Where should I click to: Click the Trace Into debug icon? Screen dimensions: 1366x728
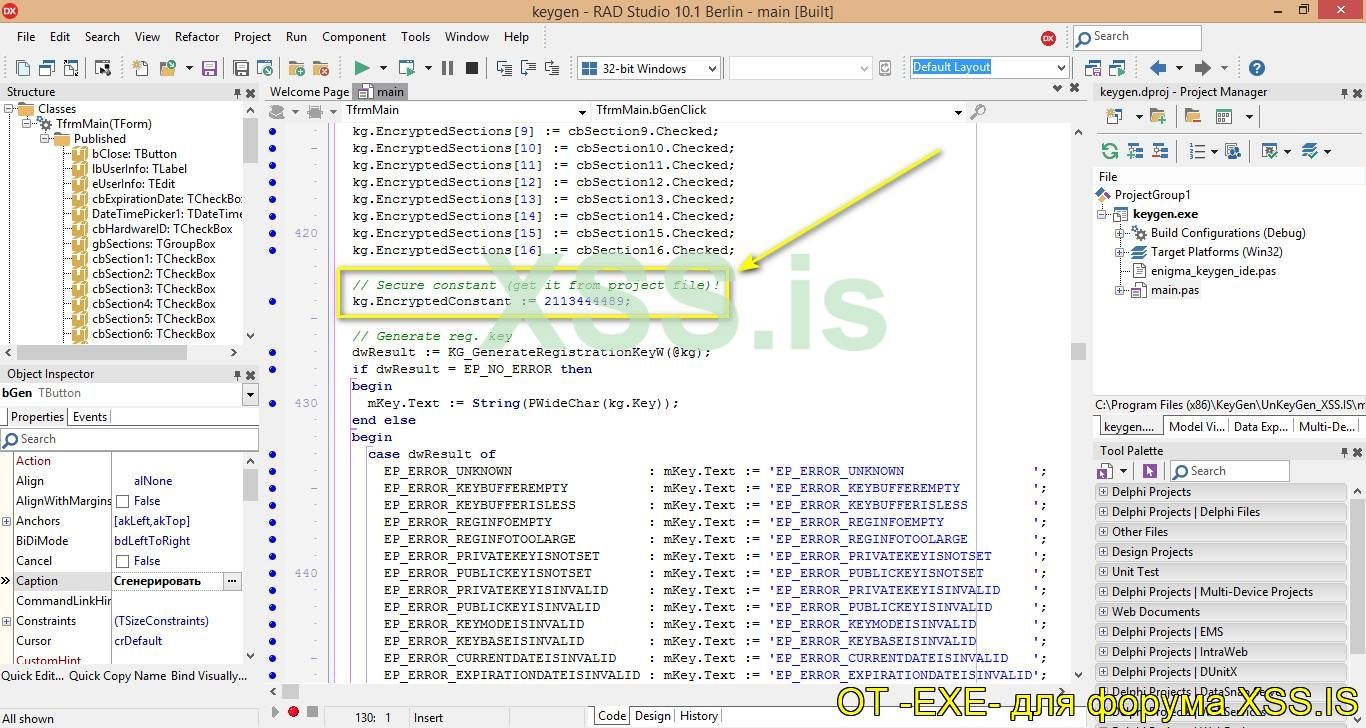pos(503,68)
